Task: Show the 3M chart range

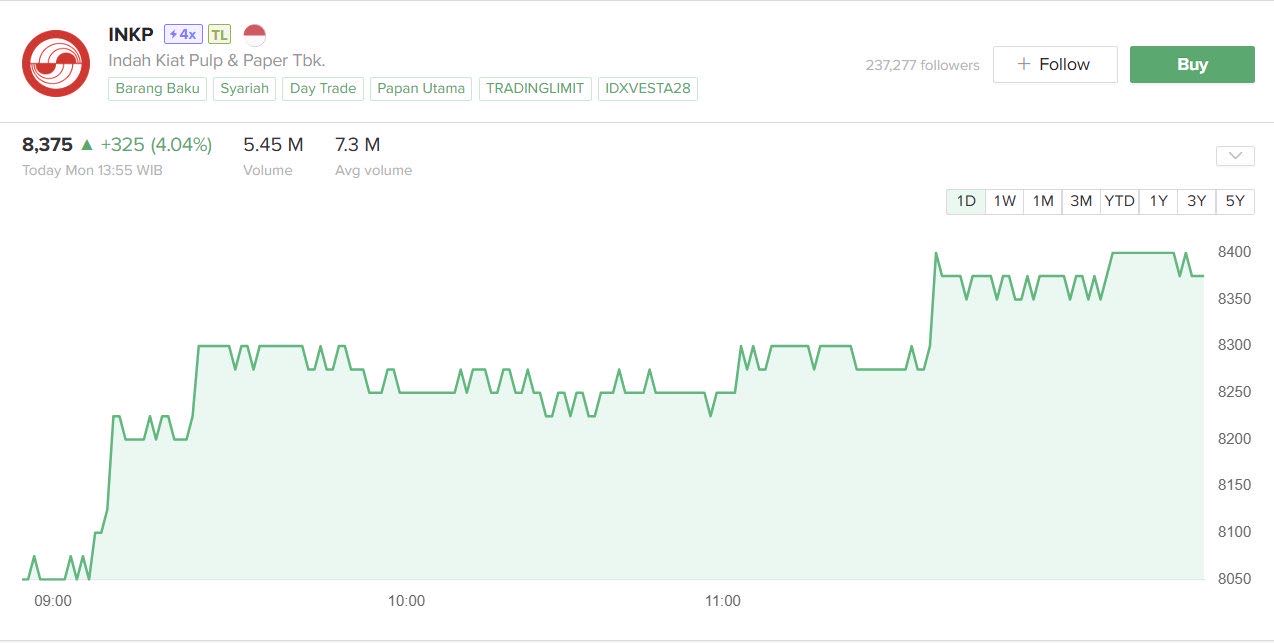Action: click(x=1081, y=201)
